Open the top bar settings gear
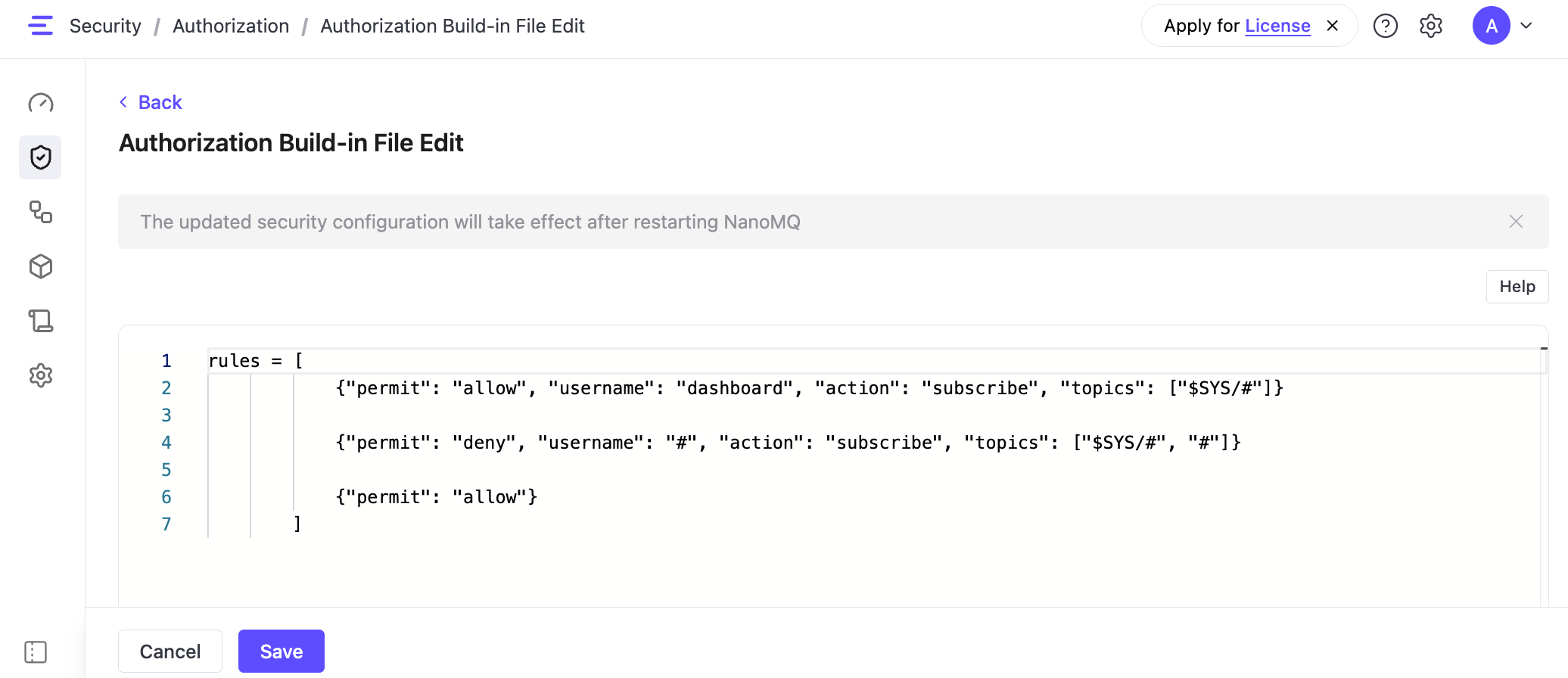This screenshot has height=678, width=1568. pyautogui.click(x=1430, y=26)
